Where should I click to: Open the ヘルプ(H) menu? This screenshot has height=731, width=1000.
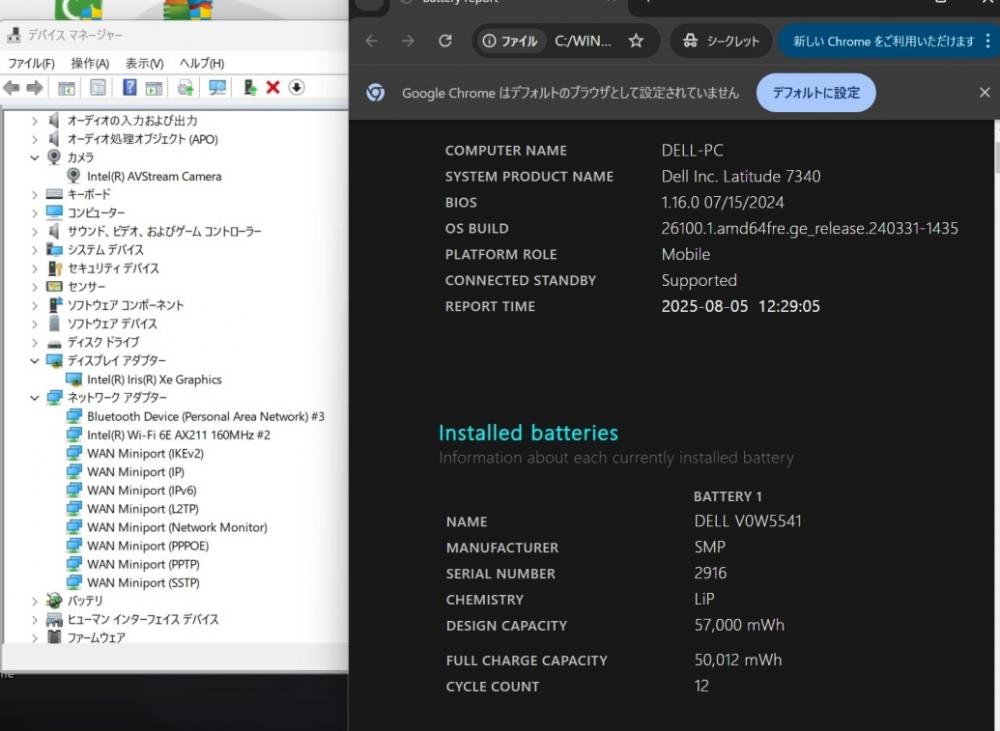(202, 64)
